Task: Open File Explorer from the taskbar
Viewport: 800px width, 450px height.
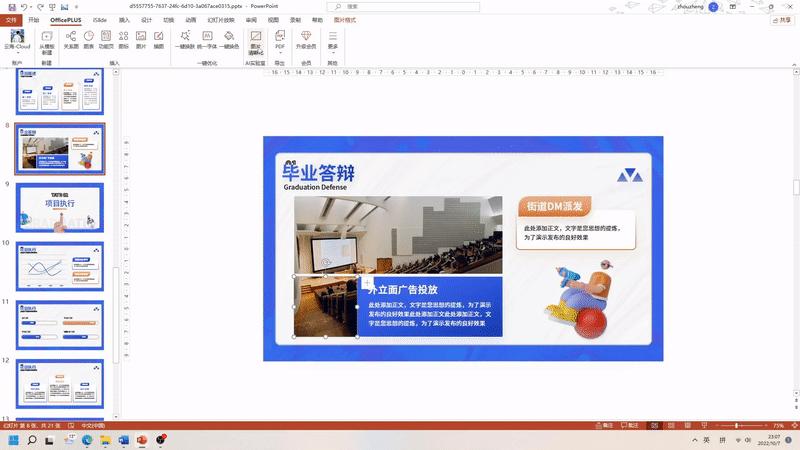Action: coord(105,440)
